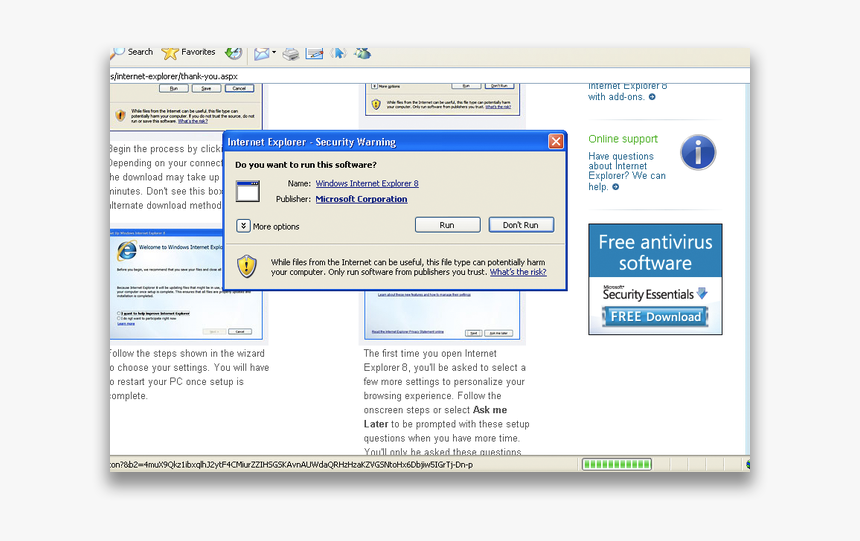Open the What's the risk? link

[x=518, y=272]
